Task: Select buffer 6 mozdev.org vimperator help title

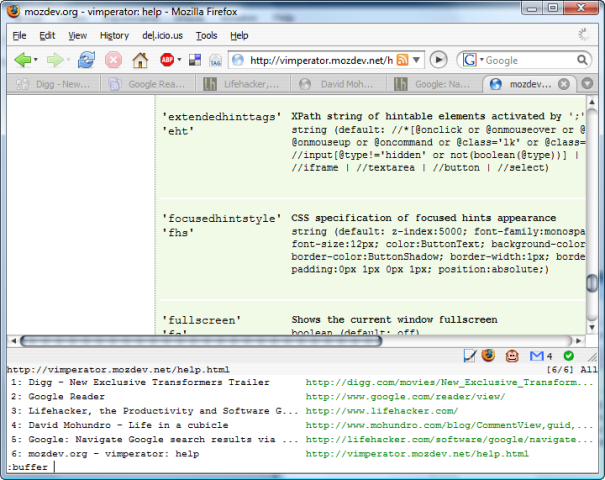Action: click(x=113, y=454)
